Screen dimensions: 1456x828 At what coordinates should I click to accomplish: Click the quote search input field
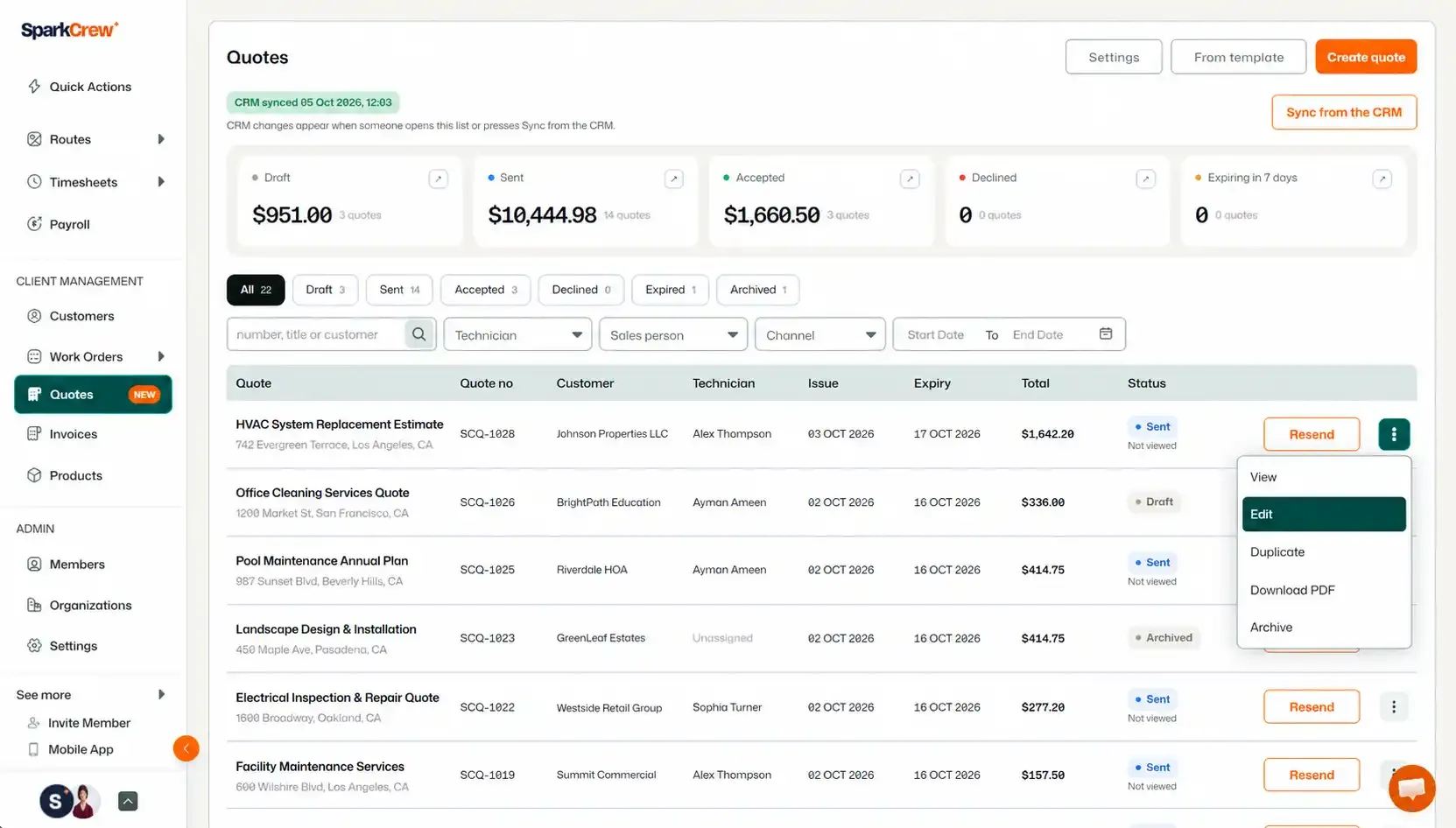316,334
